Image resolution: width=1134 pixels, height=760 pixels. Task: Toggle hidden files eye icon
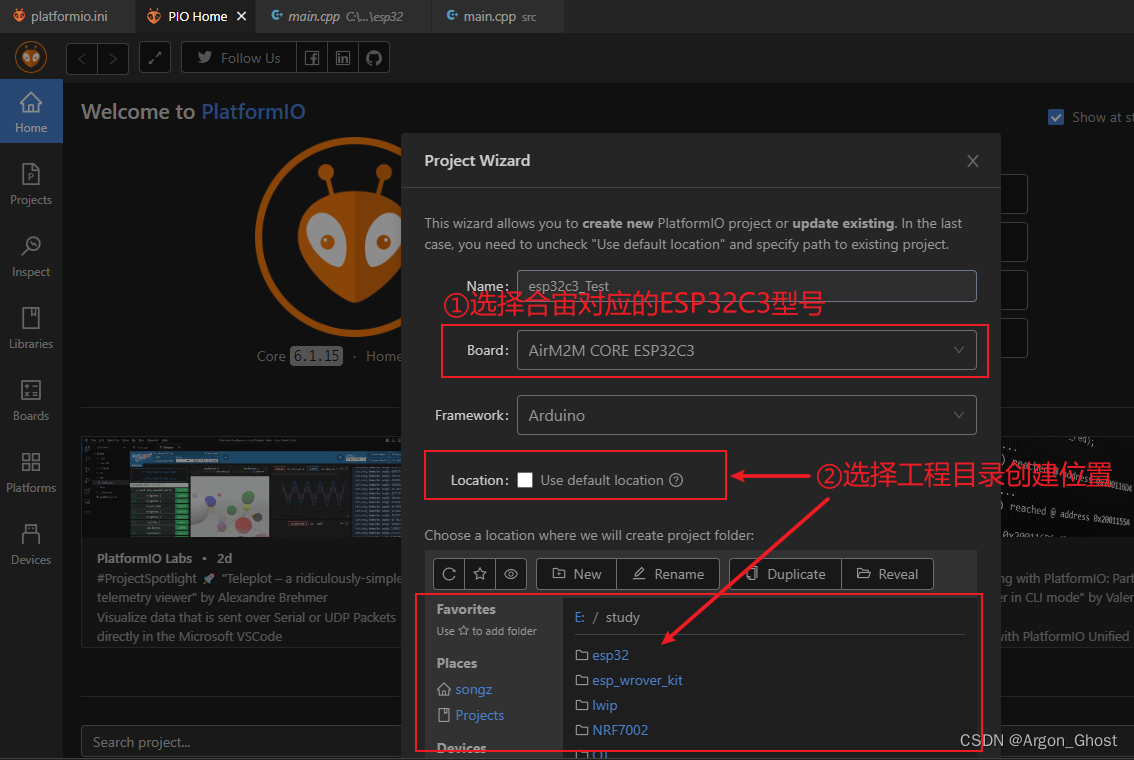(511, 573)
